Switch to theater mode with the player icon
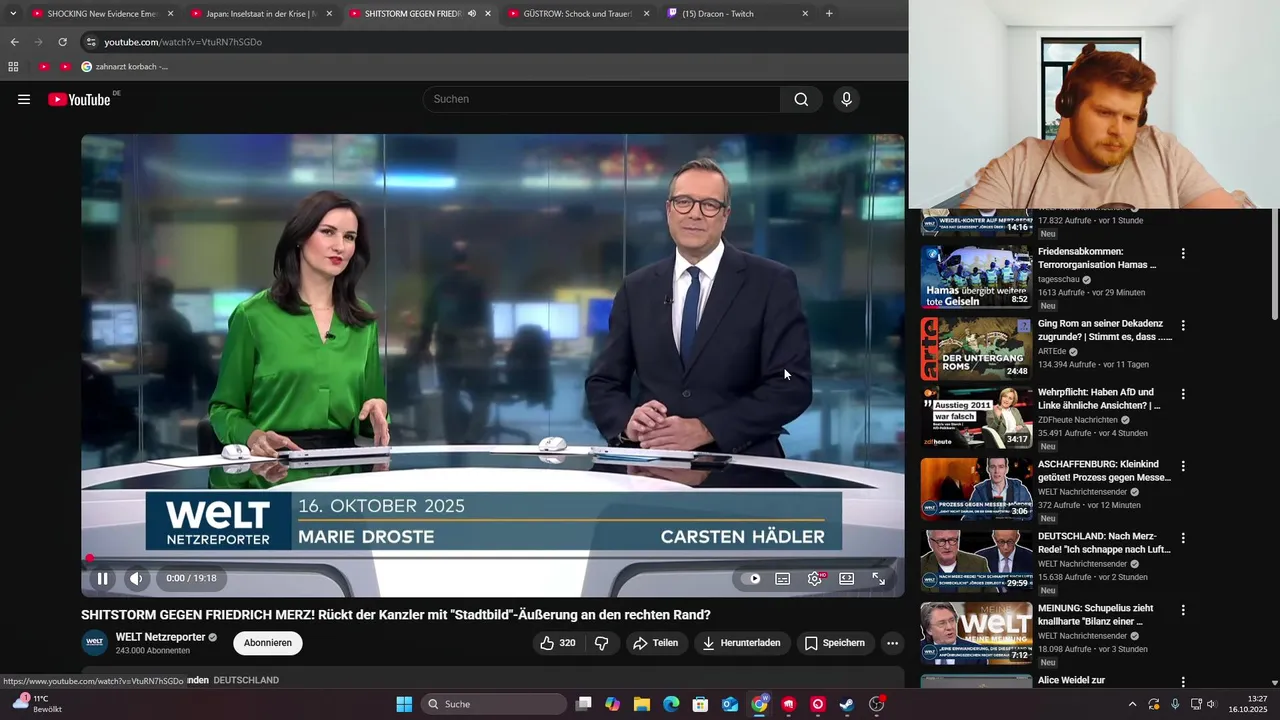The width and height of the screenshot is (1280, 720). (x=847, y=578)
